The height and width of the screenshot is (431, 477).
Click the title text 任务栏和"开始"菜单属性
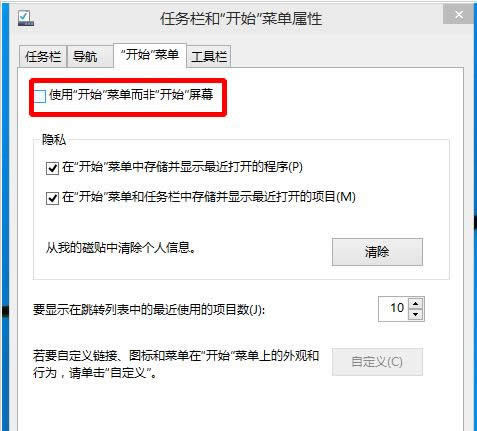click(x=241, y=19)
